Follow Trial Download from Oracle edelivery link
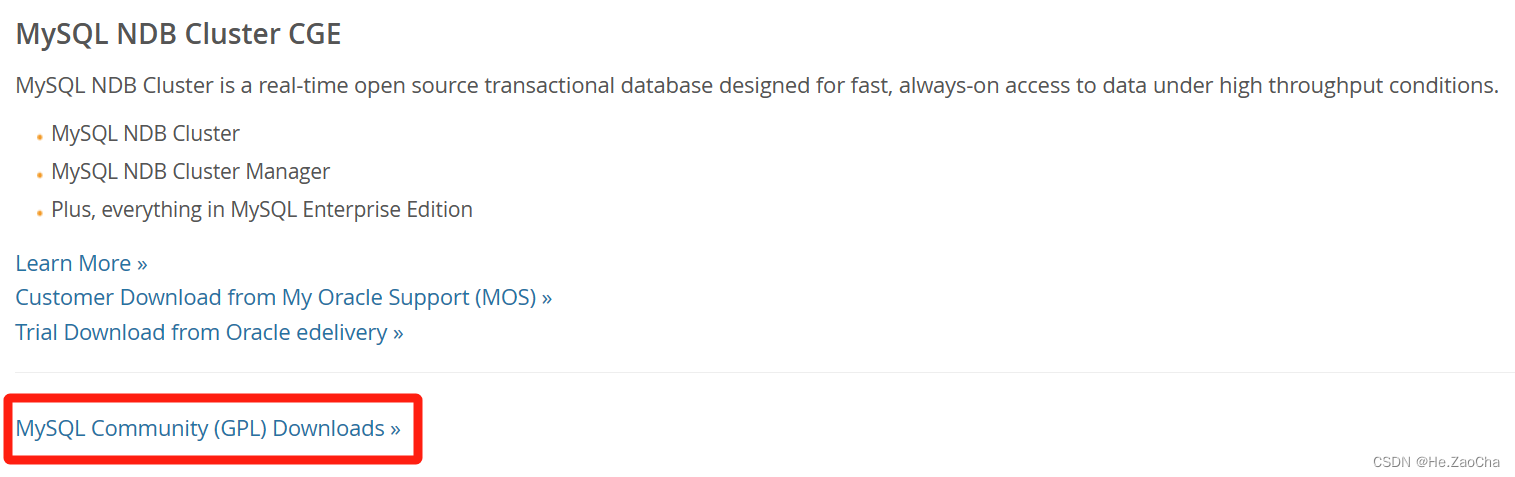The image size is (1515, 477). tap(209, 332)
